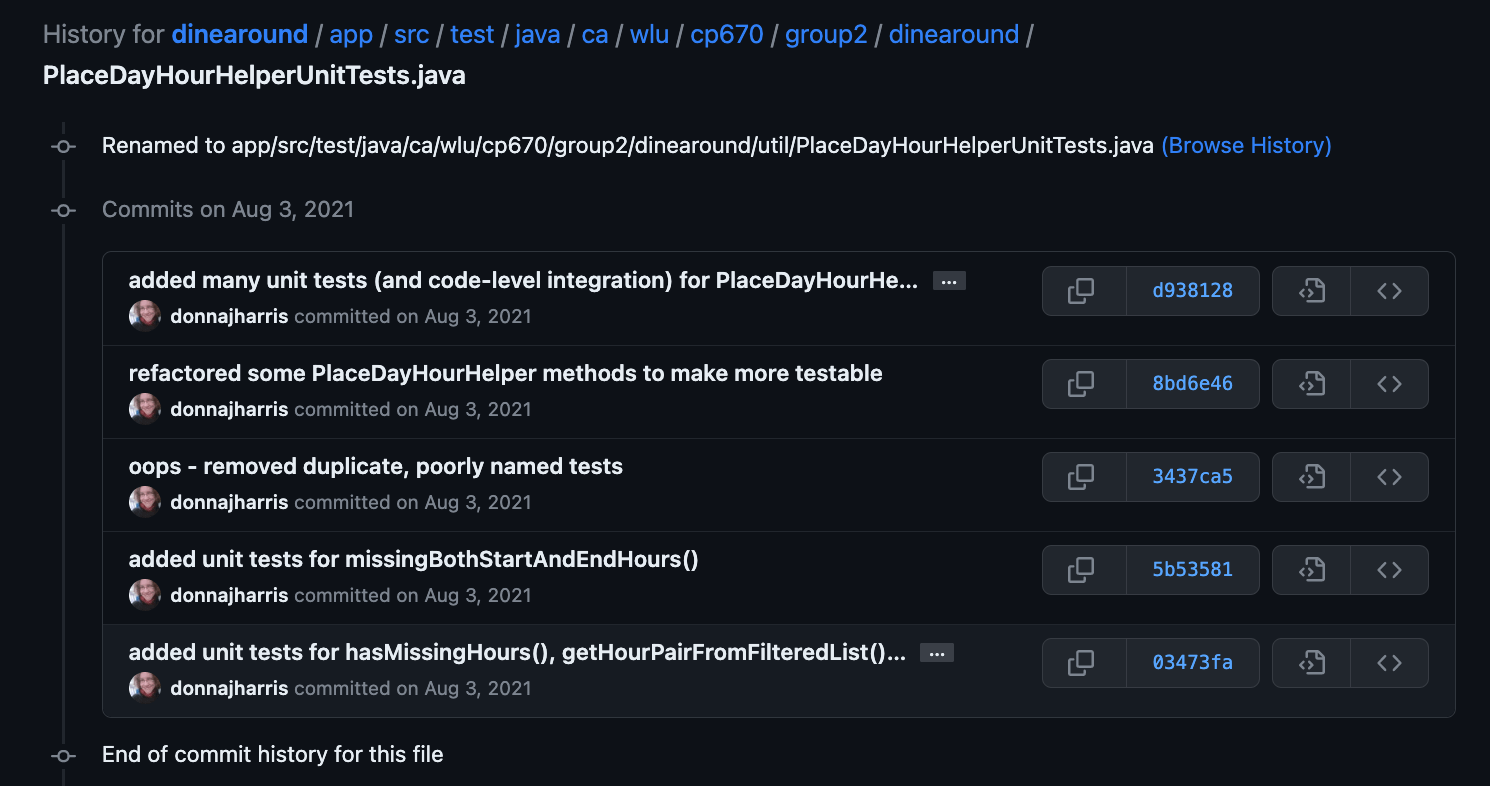Viewport: 1490px width, 786px height.
Task: Go to the dinearound repository breadcrumb
Action: (x=240, y=33)
